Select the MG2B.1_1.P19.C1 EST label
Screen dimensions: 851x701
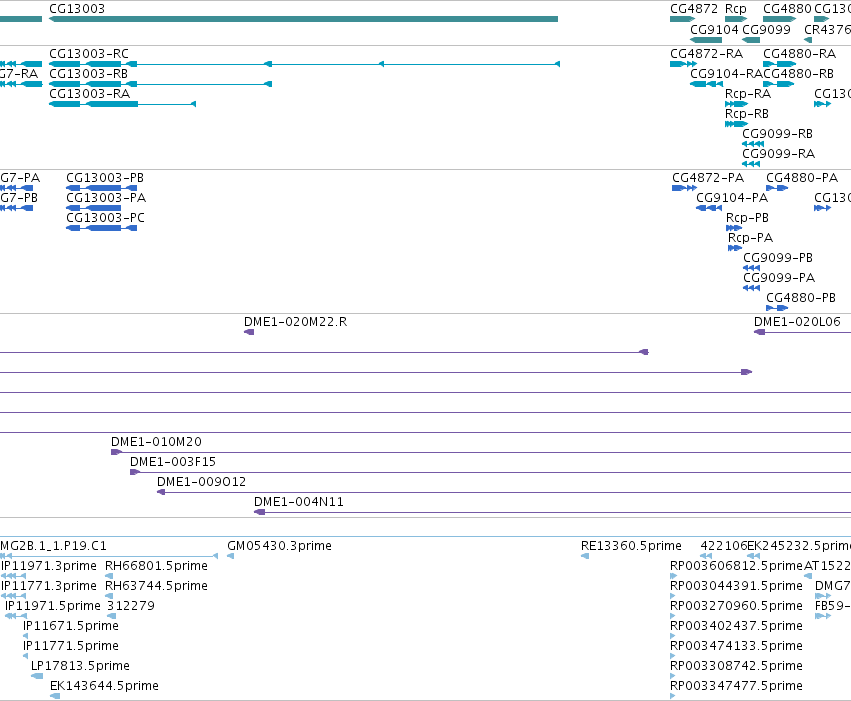point(53,546)
